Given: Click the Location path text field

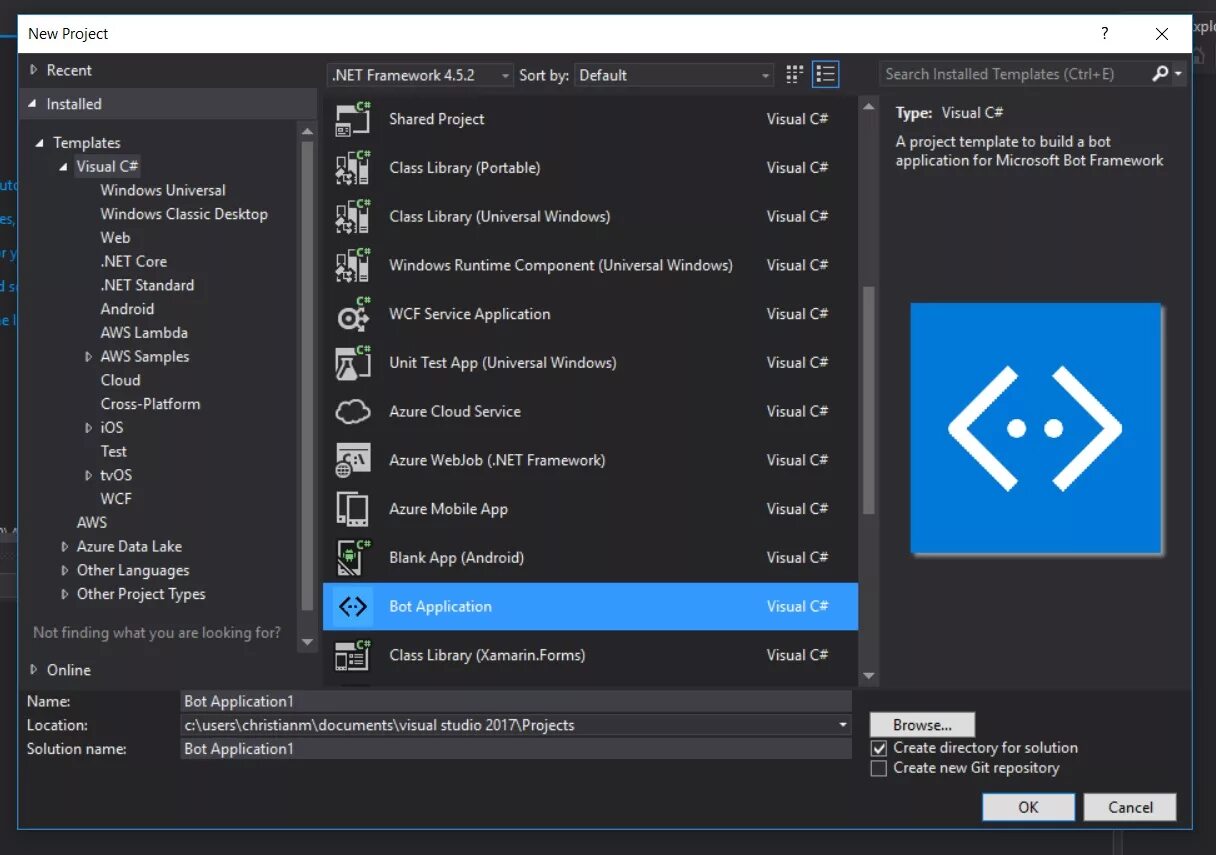Looking at the screenshot, I should click(x=507, y=725).
